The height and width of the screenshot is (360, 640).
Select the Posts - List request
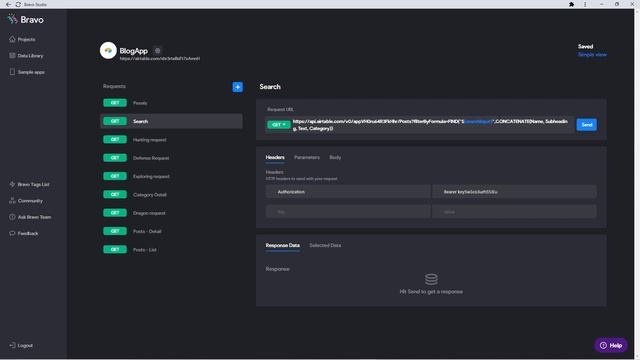pyautogui.click(x=171, y=250)
